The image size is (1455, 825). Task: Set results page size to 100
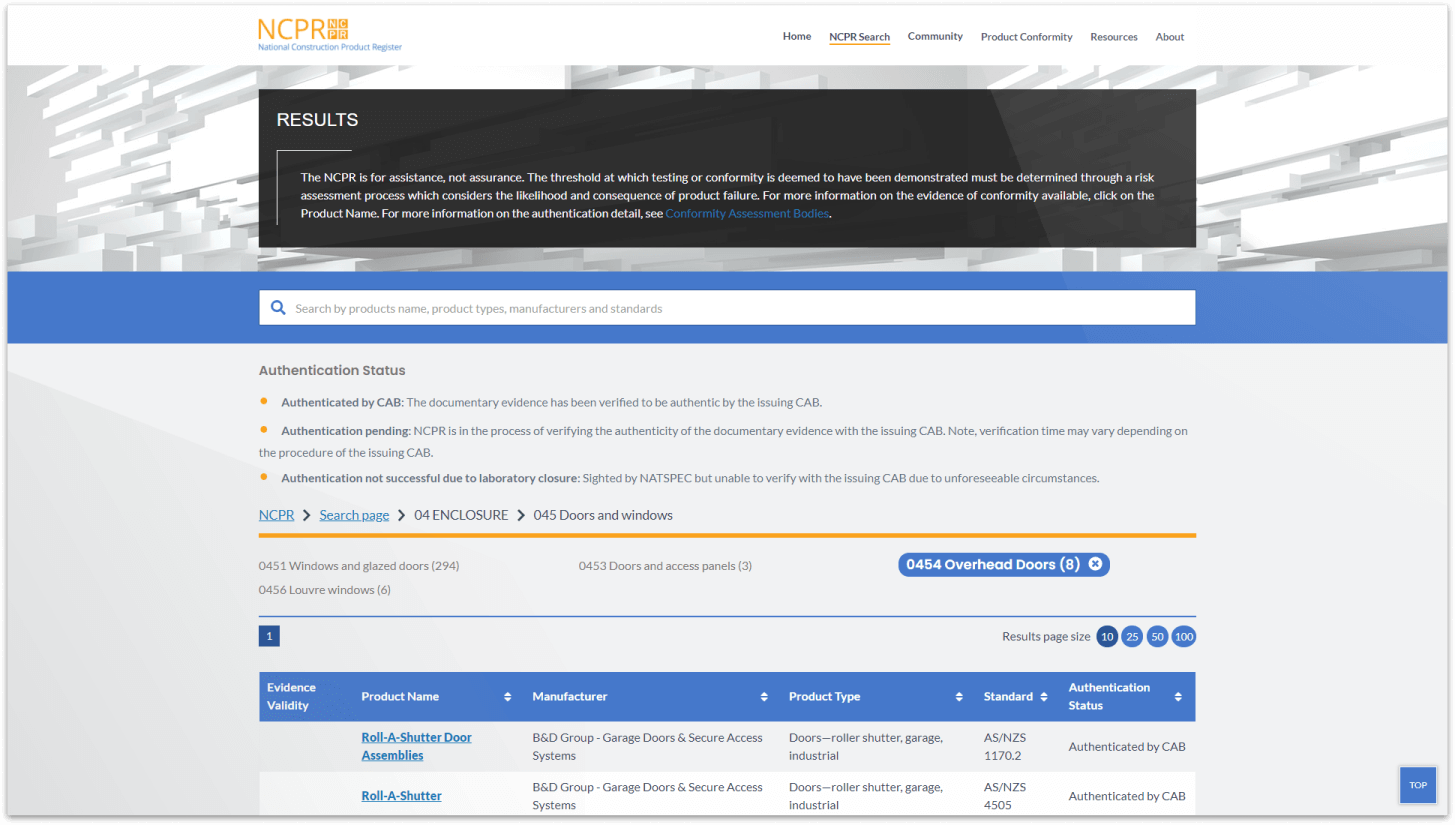[1184, 637]
